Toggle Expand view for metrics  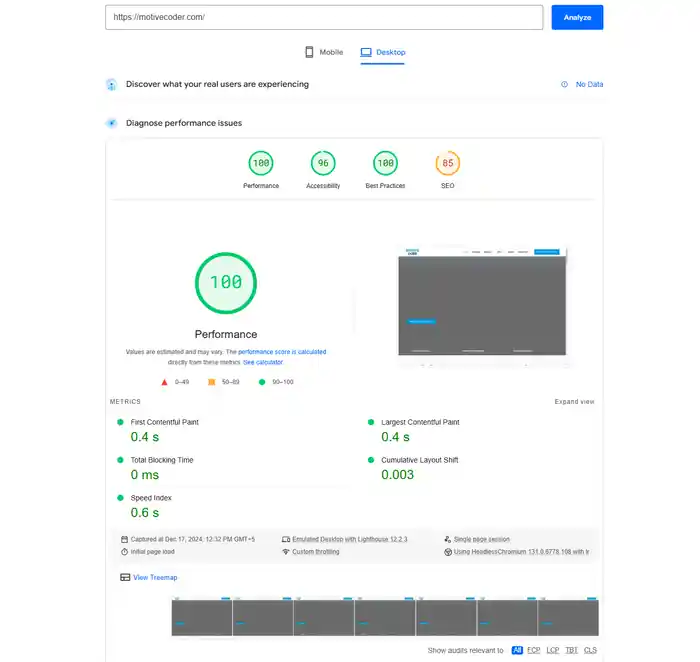(x=574, y=402)
